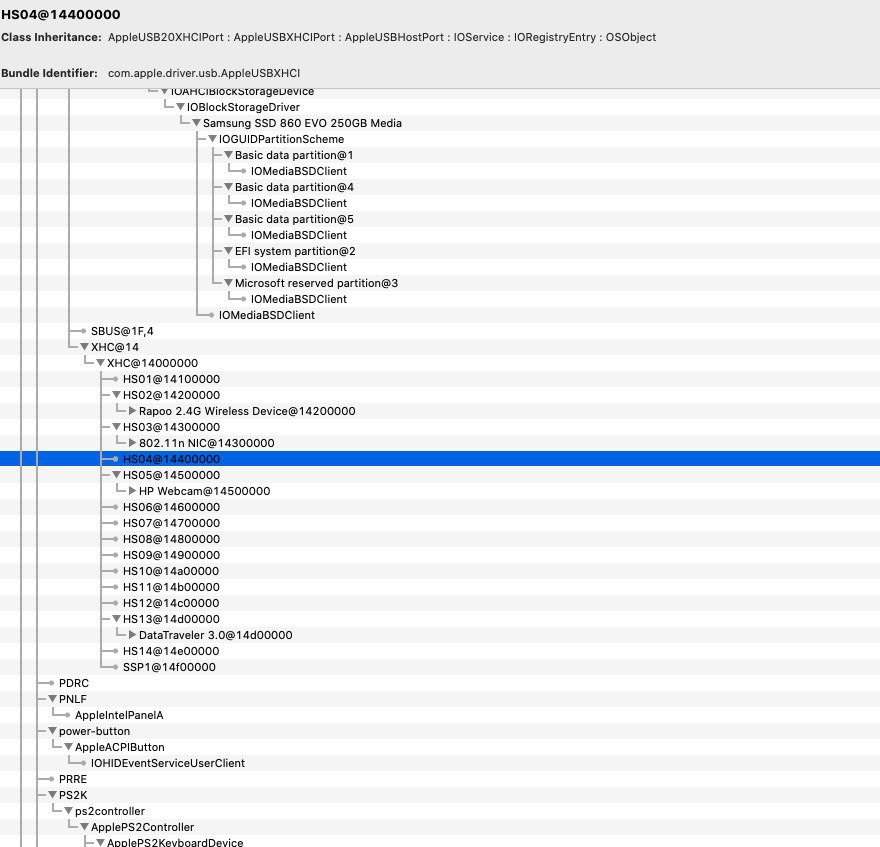
Task: Select the PRRE row
Action: coord(440,779)
